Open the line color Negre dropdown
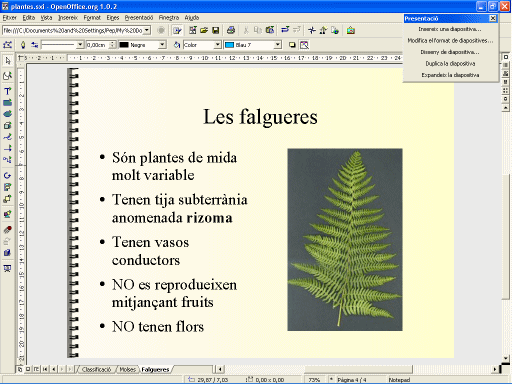 click(162, 45)
